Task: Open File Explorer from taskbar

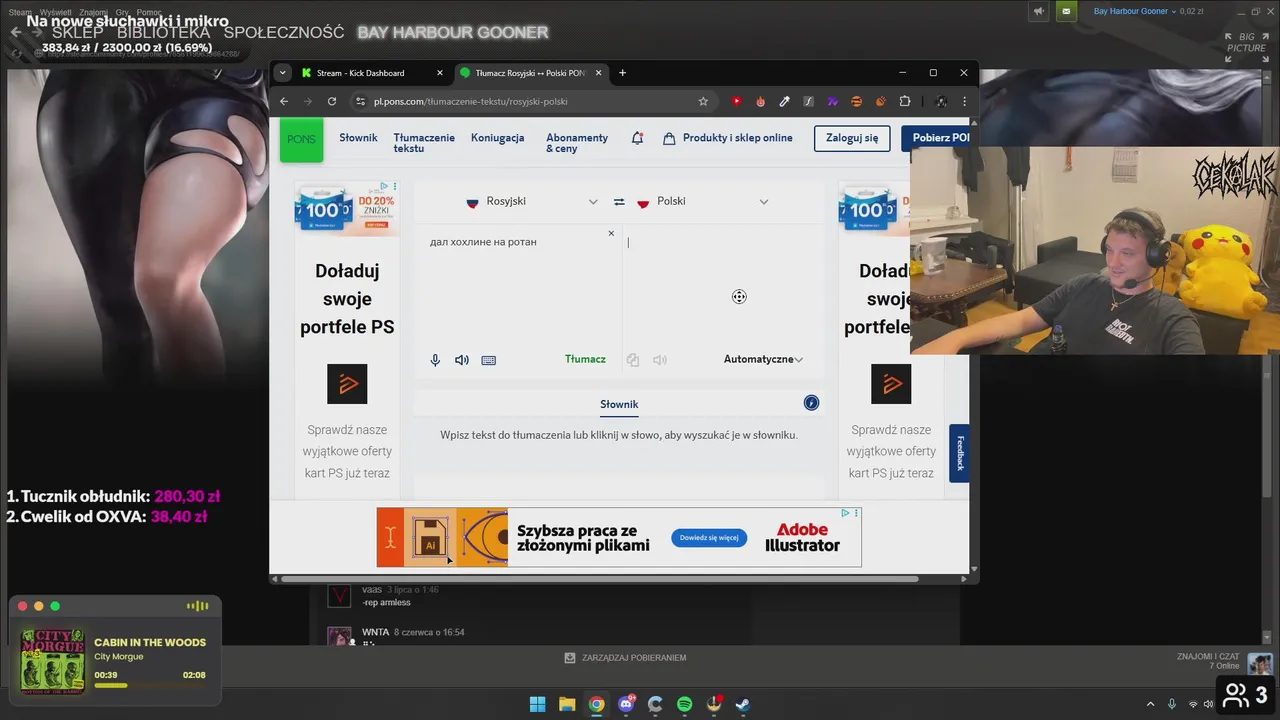Action: pyautogui.click(x=567, y=704)
